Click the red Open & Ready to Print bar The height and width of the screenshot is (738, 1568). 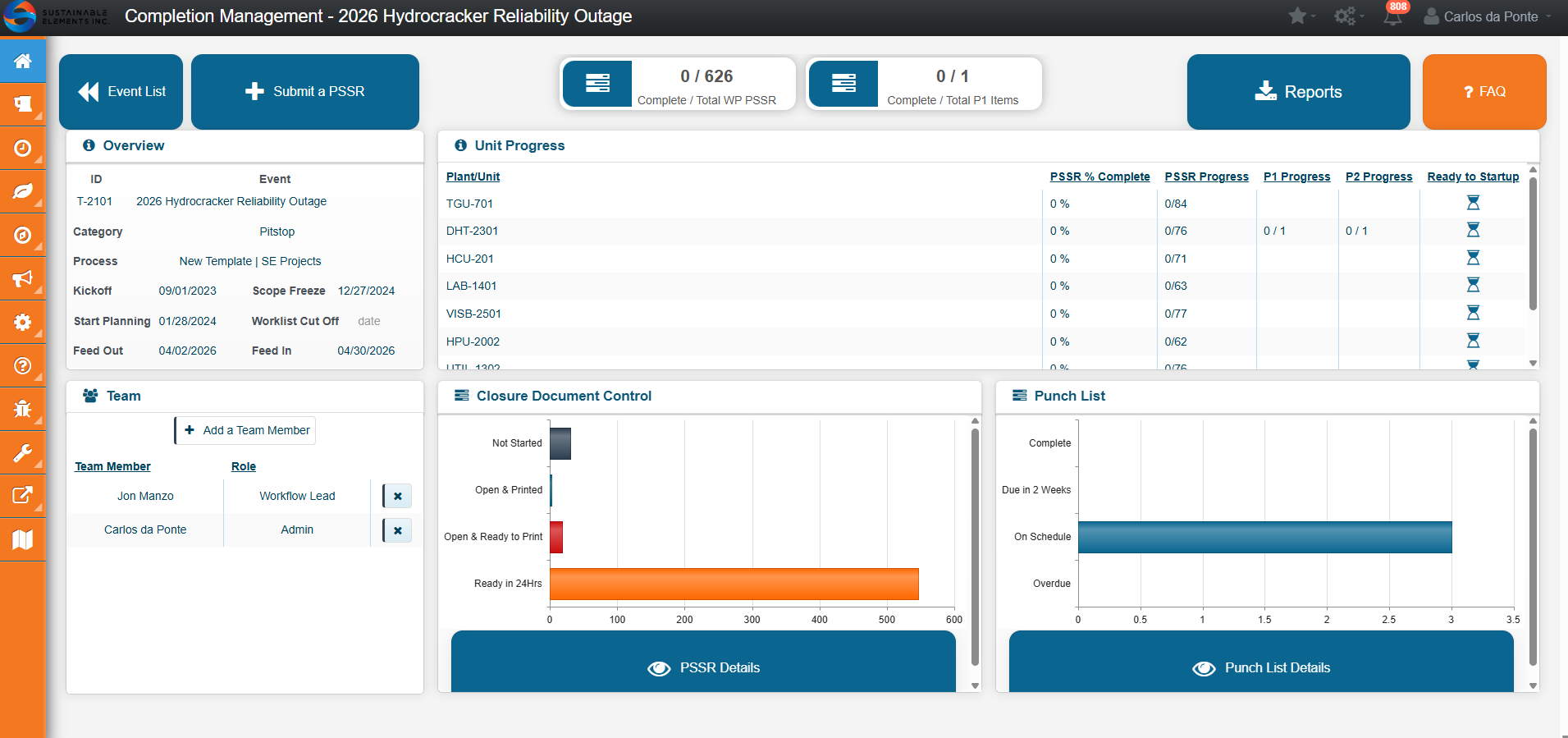tap(556, 537)
